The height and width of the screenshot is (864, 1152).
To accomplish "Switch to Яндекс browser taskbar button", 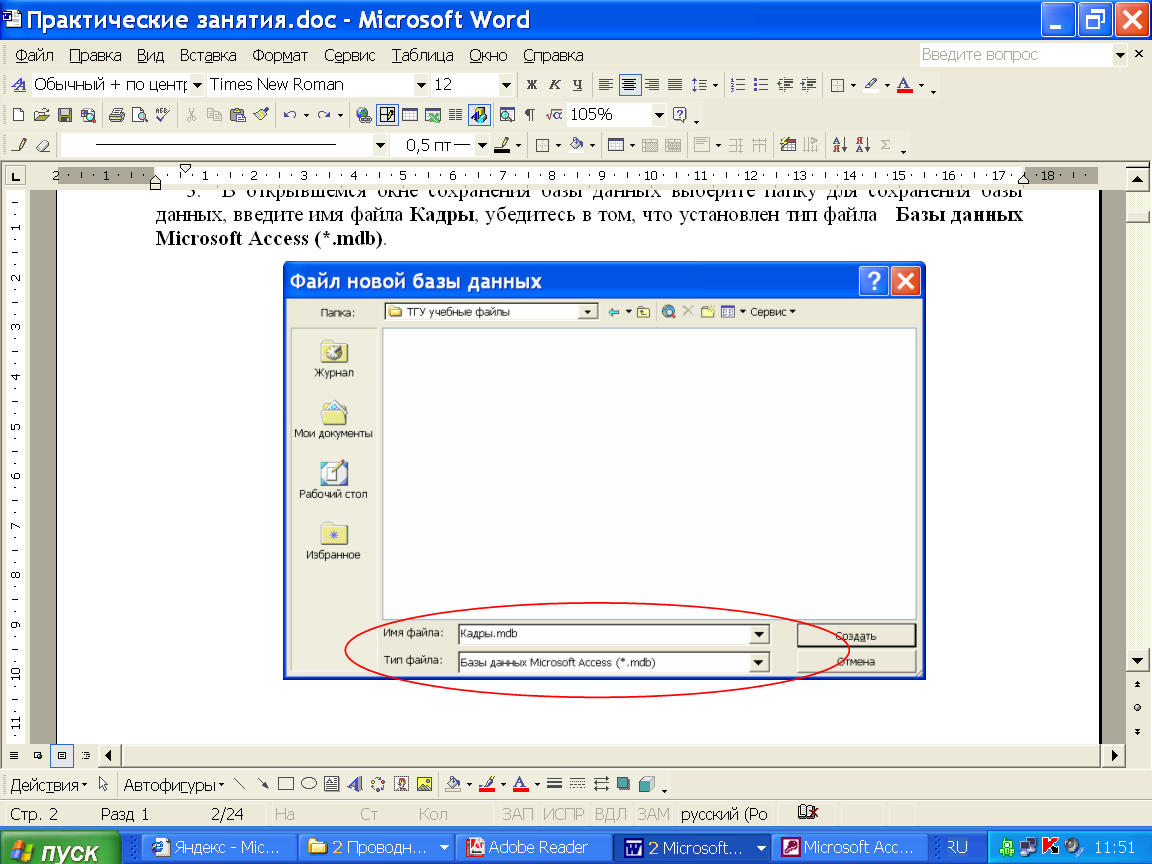I will pos(218,848).
